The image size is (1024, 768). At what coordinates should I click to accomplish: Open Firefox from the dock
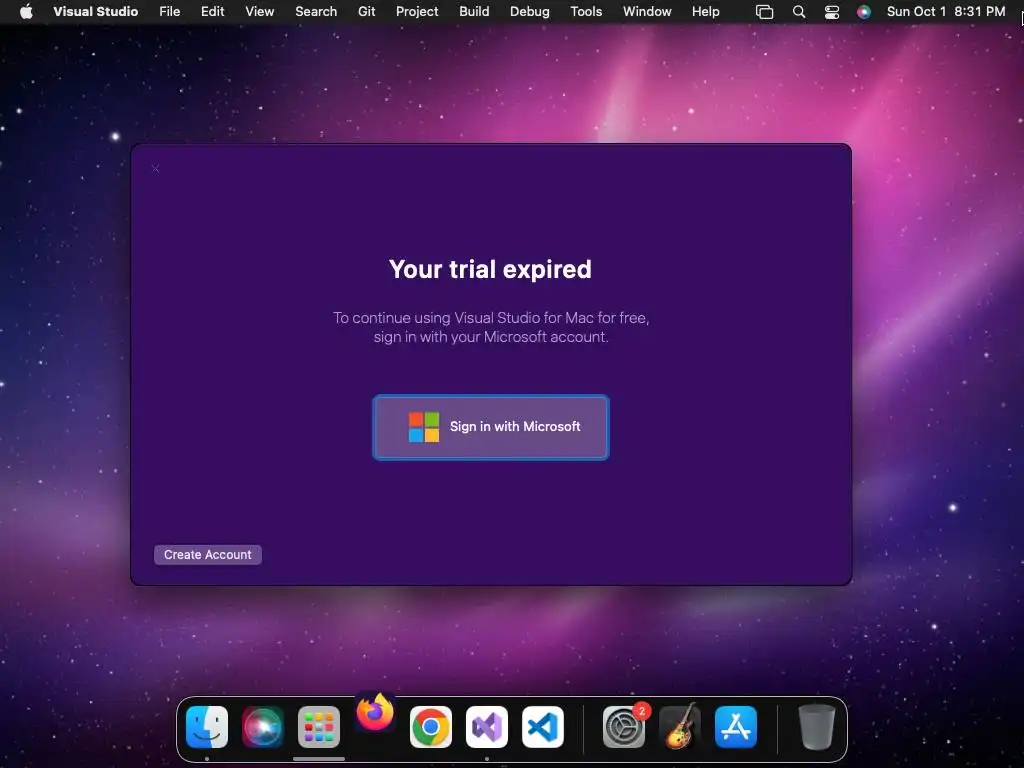[375, 712]
